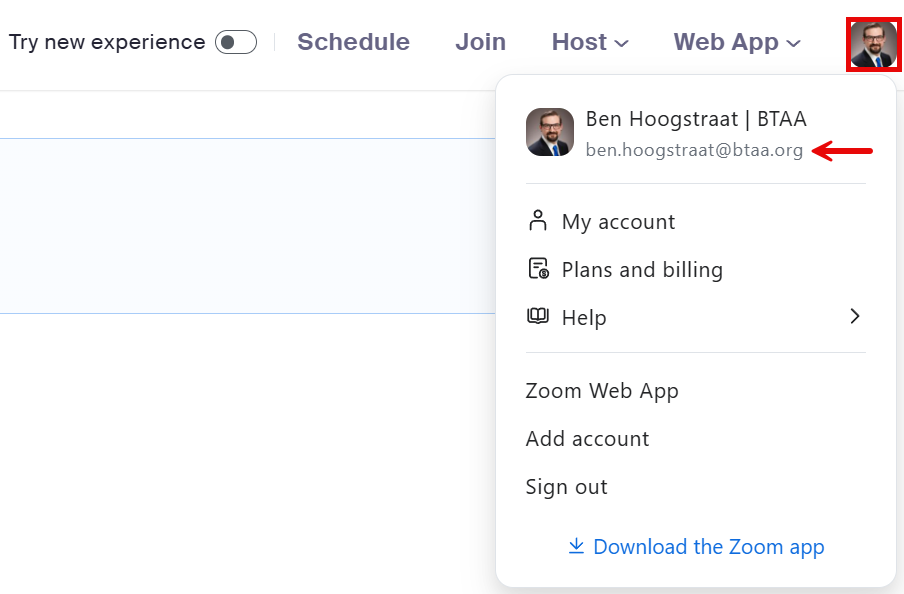
Task: Click the profile avatar in top bar
Action: [873, 44]
